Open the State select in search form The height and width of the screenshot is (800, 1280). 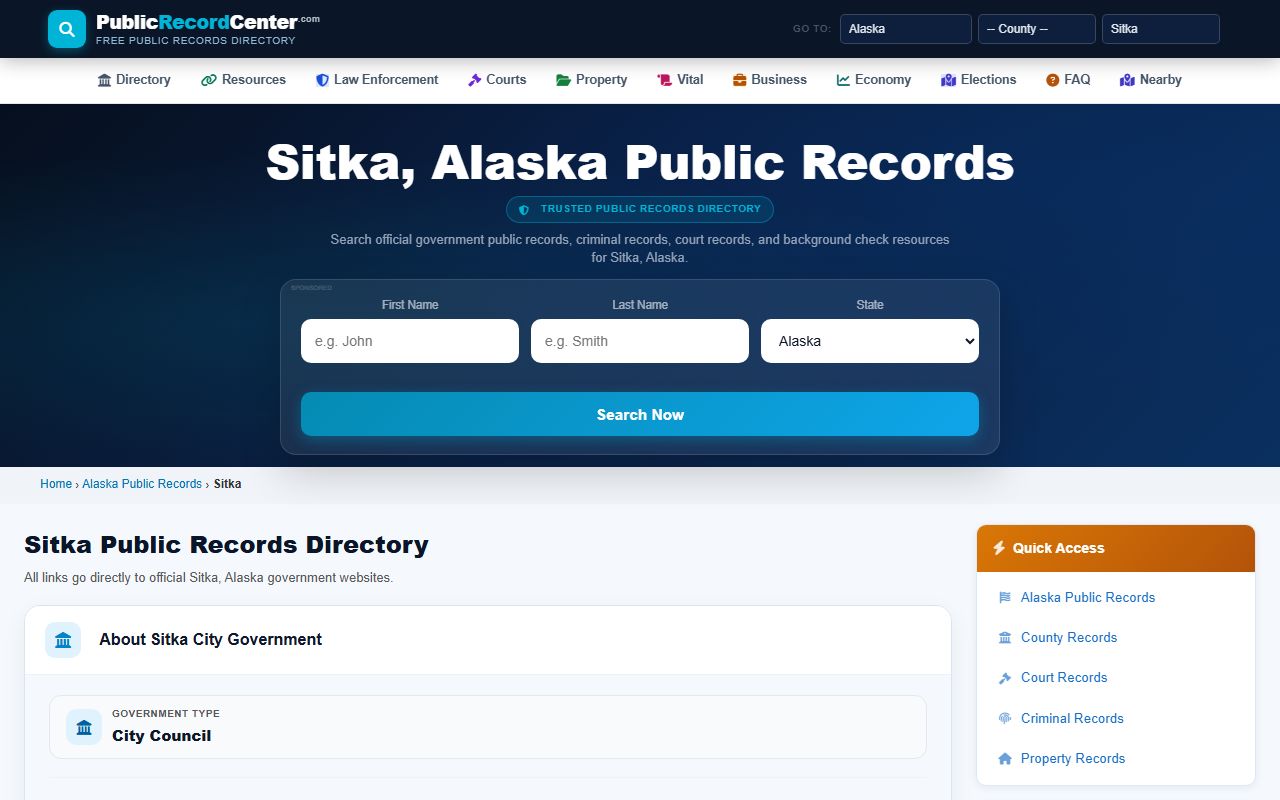pos(870,341)
